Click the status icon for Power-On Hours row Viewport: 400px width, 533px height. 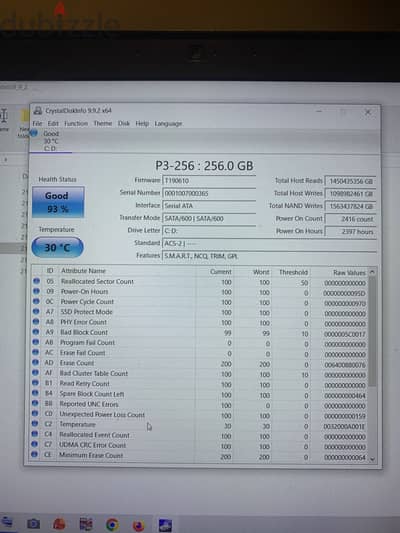click(36, 291)
